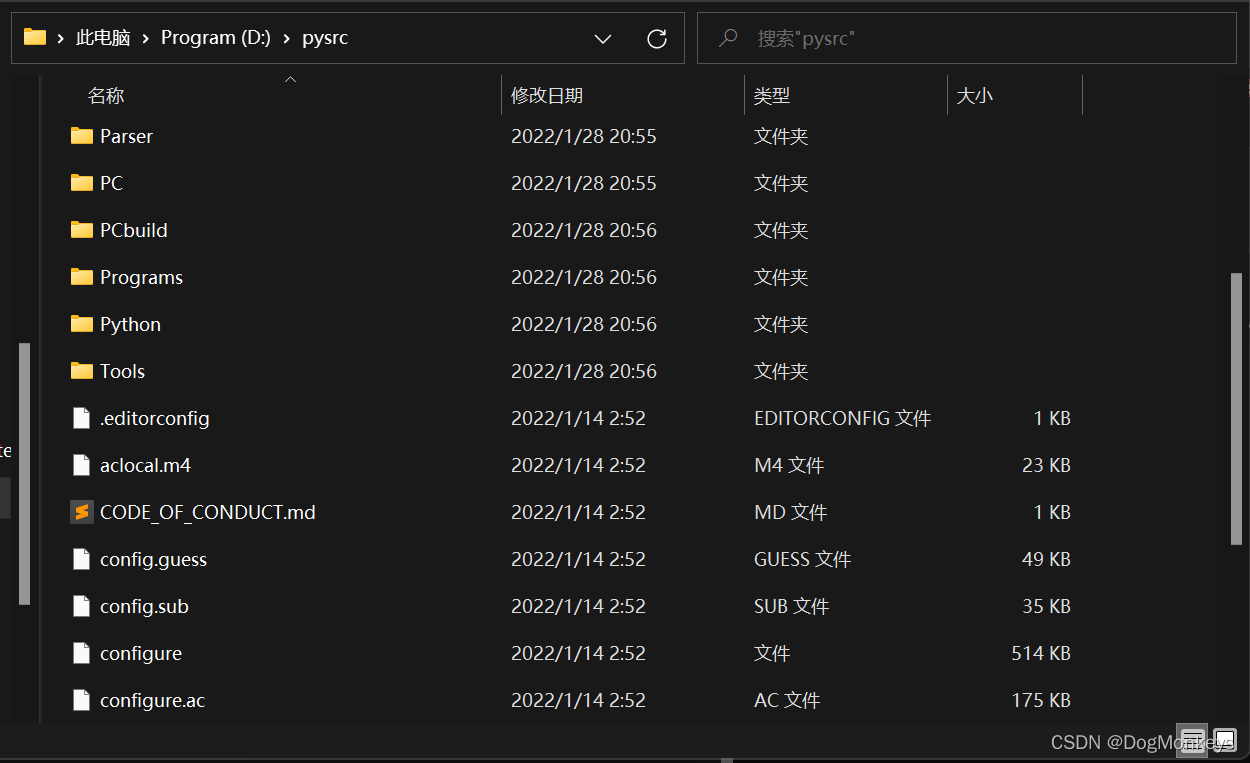Click the Parser folder icon

82,136
